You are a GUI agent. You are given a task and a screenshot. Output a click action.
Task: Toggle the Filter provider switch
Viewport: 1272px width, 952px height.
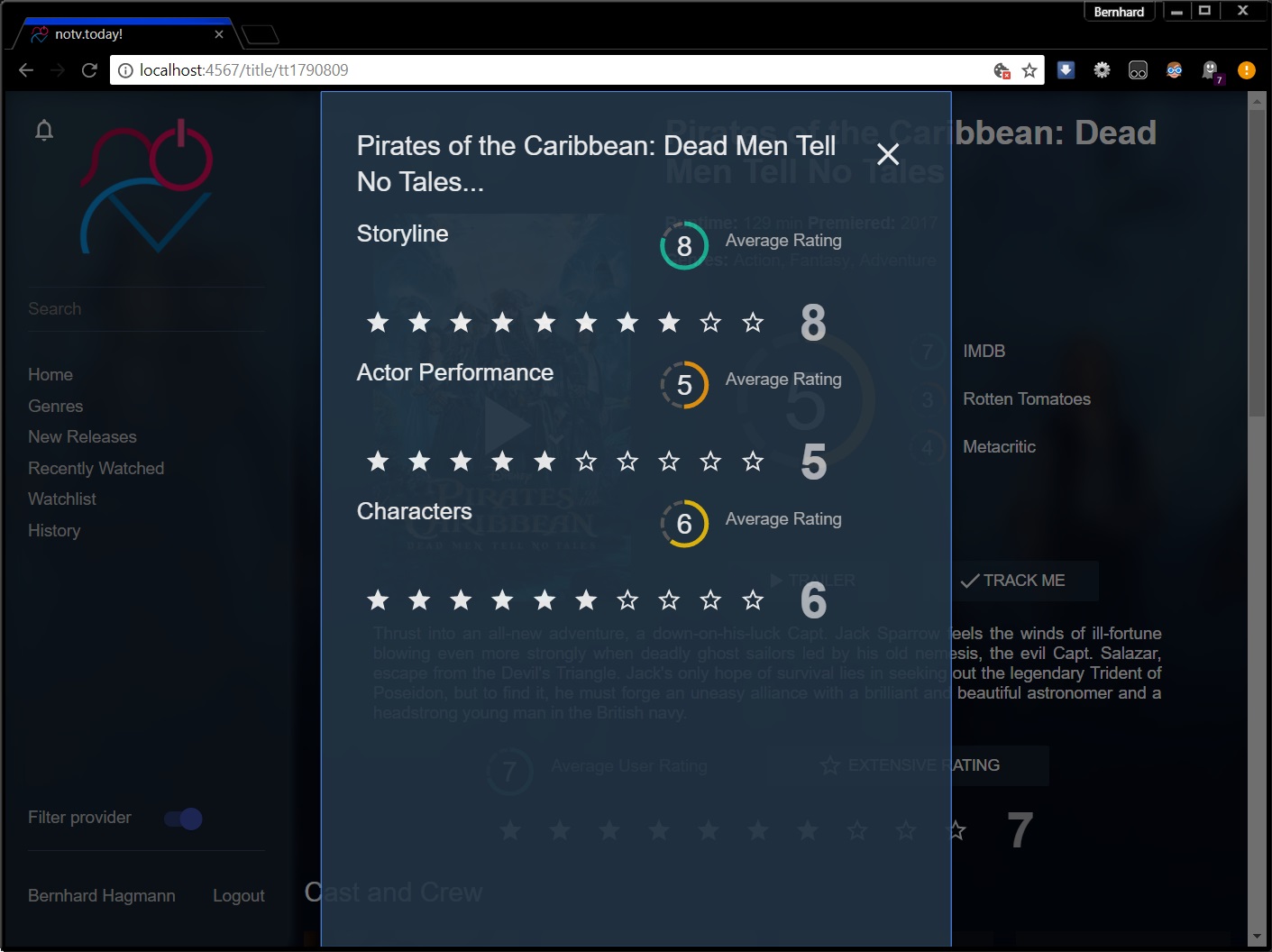click(x=183, y=819)
